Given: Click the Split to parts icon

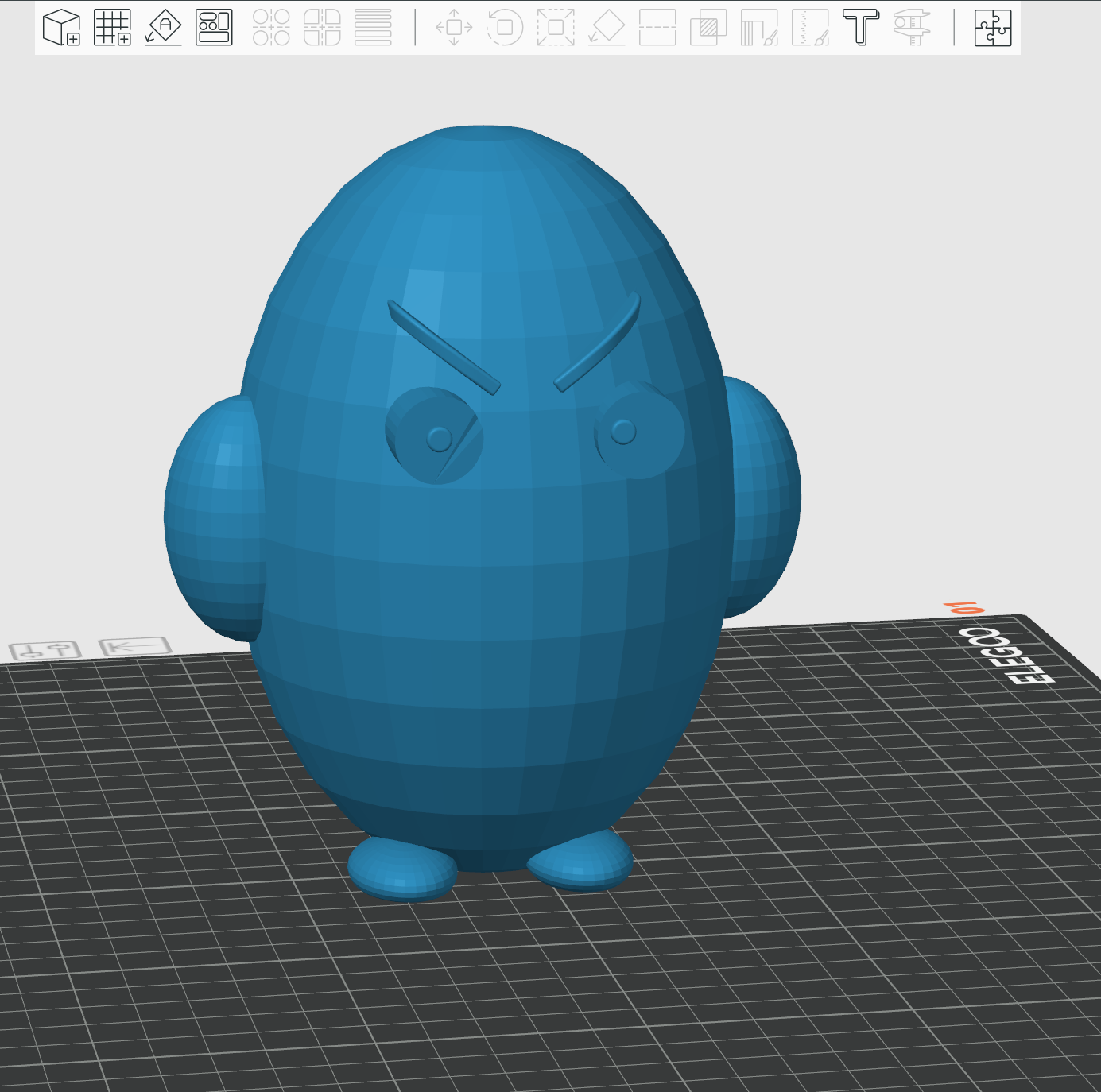Looking at the screenshot, I should 322,28.
